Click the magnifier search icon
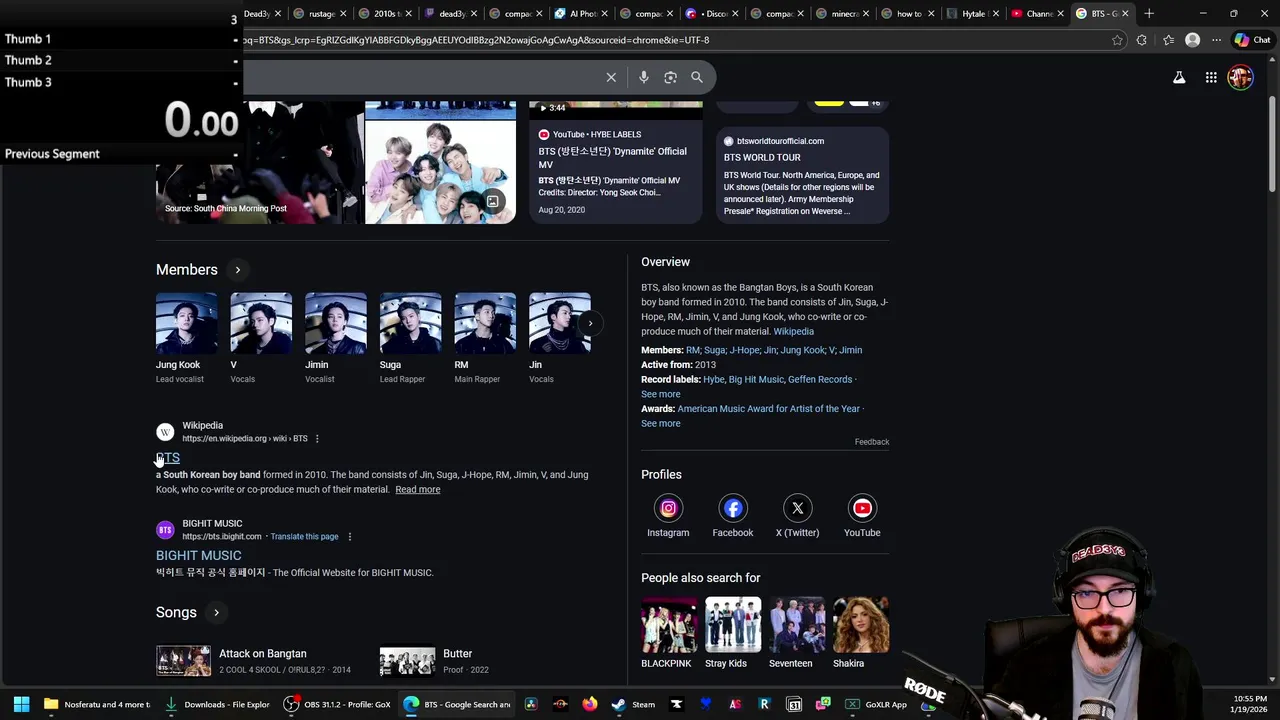Image resolution: width=1280 pixels, height=720 pixels. (x=697, y=77)
